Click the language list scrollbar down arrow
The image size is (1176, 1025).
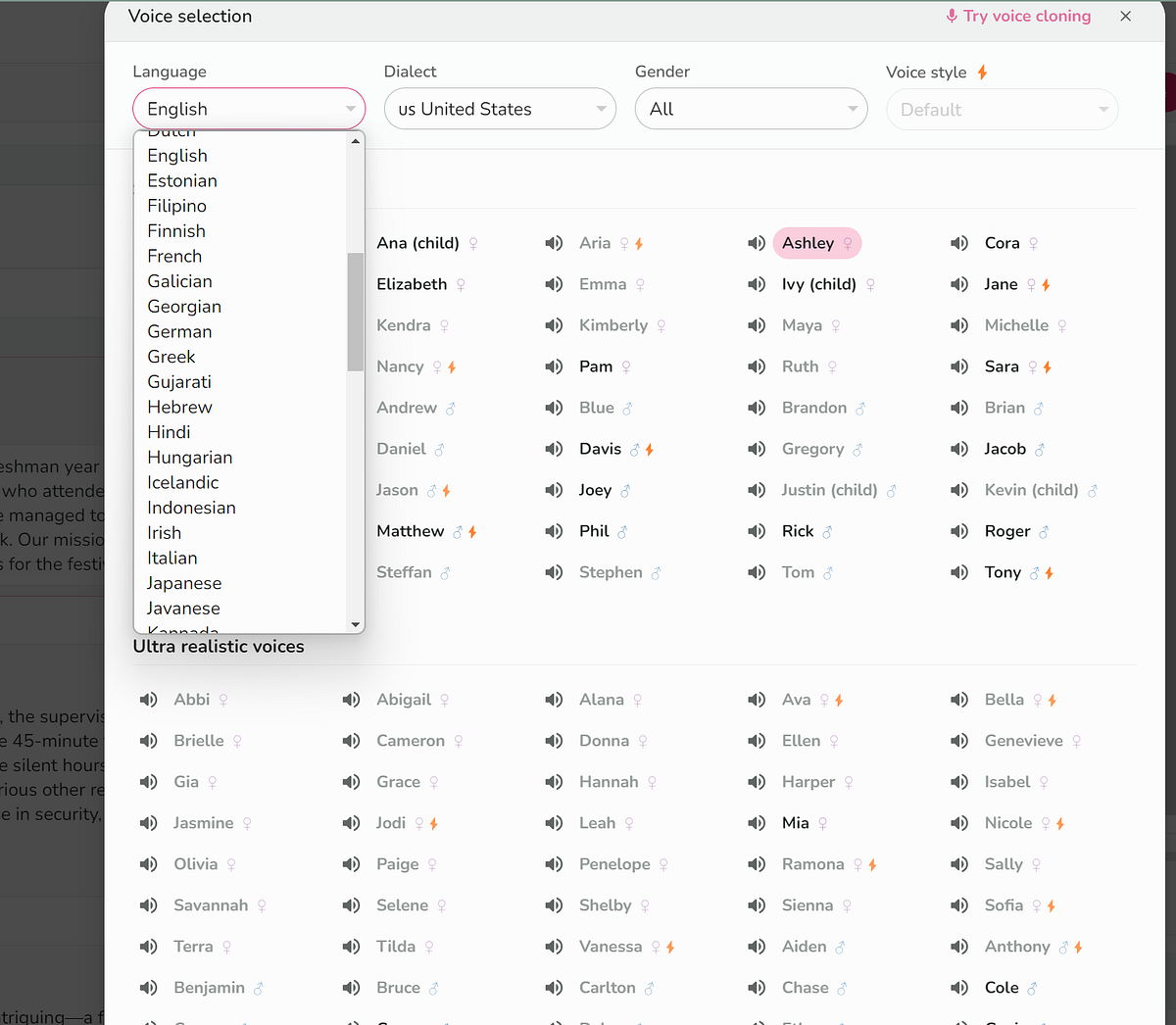(355, 623)
